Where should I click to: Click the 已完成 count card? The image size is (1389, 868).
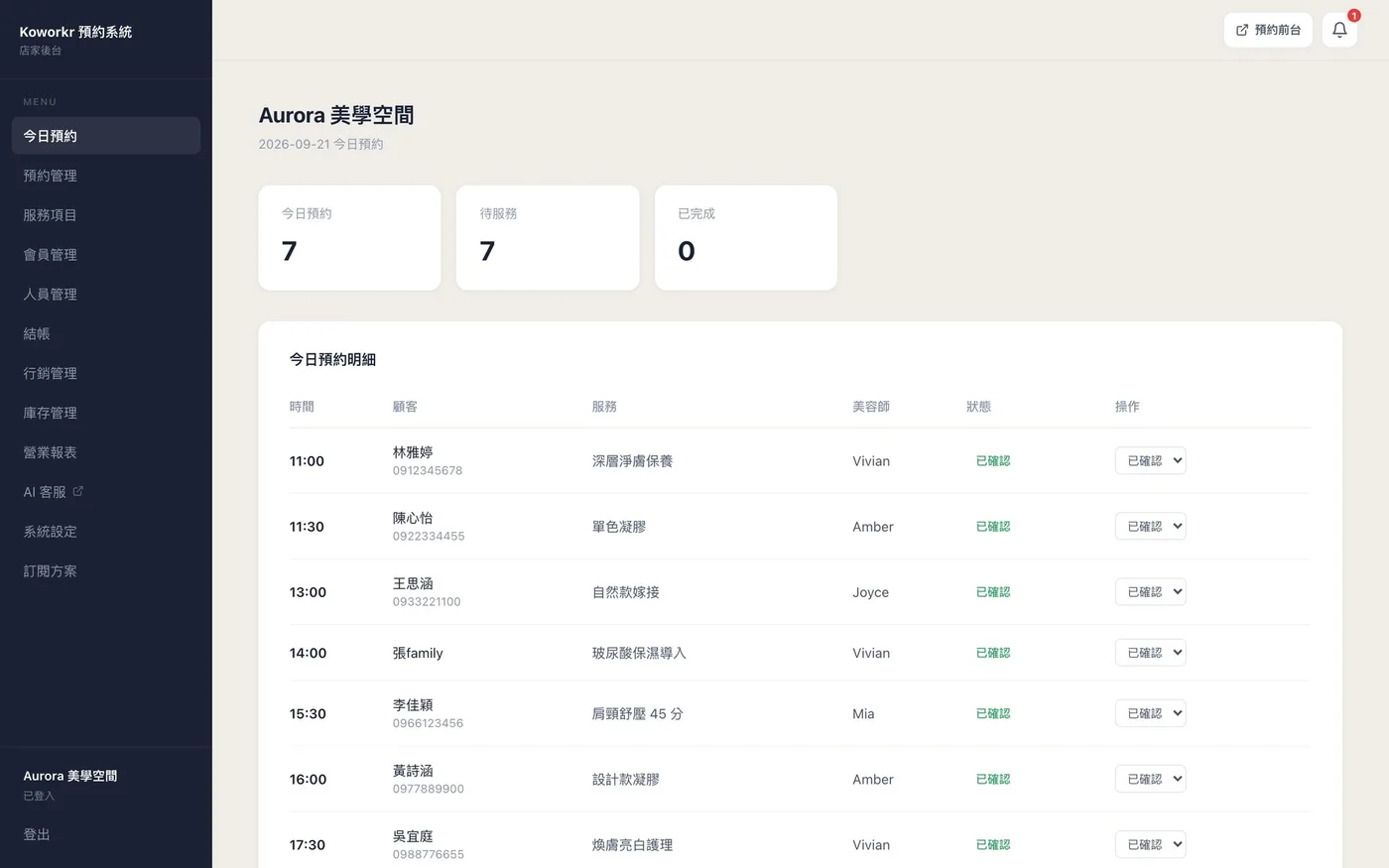(746, 238)
